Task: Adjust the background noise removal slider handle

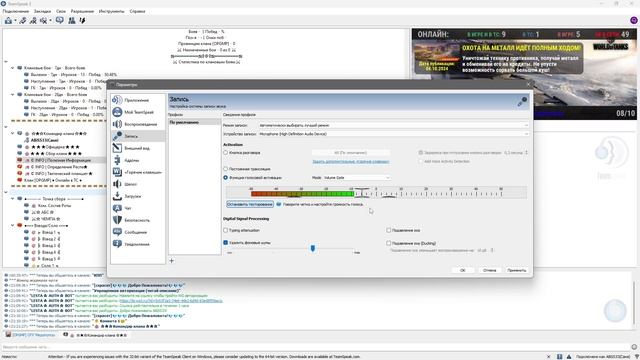Action: pos(313,248)
